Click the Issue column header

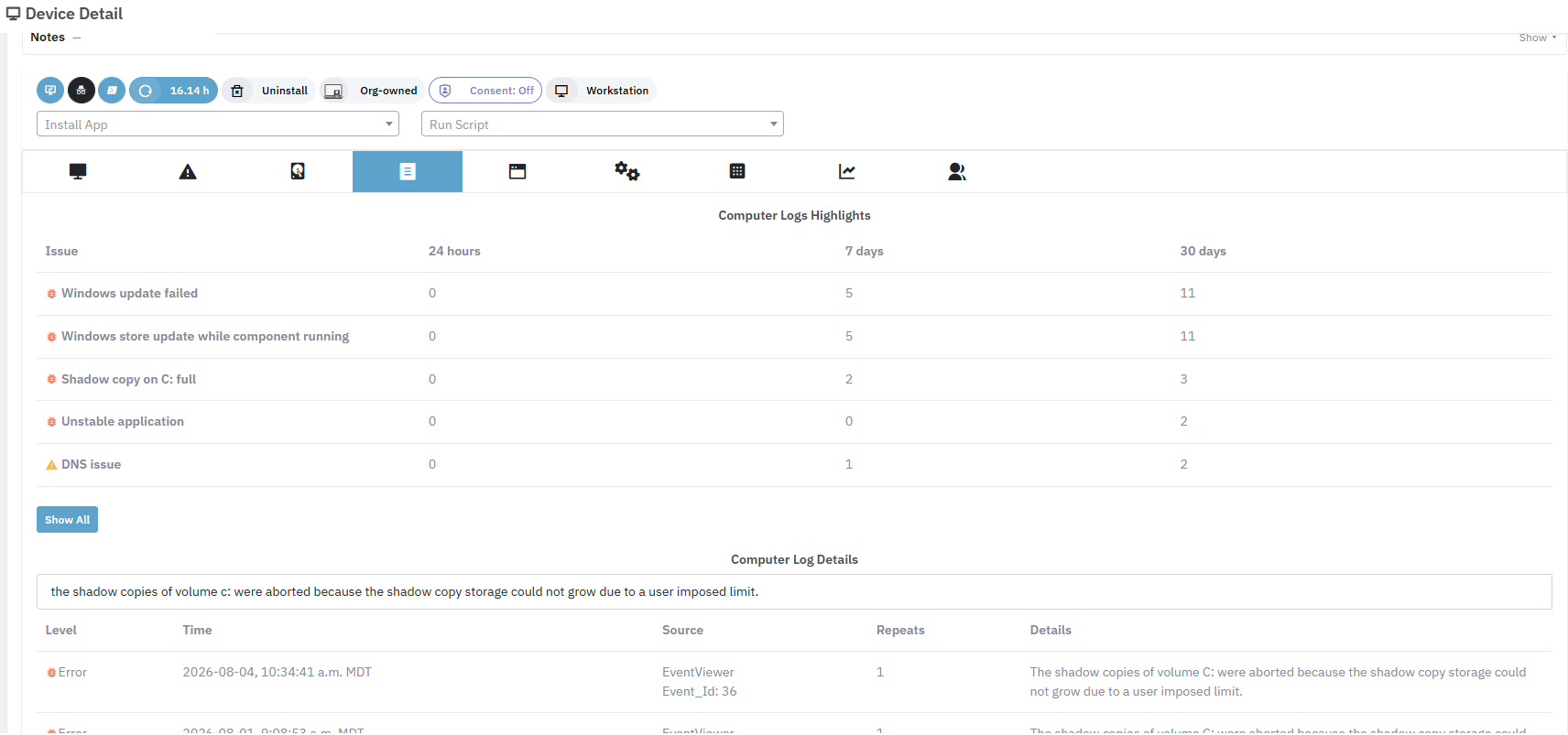(61, 251)
